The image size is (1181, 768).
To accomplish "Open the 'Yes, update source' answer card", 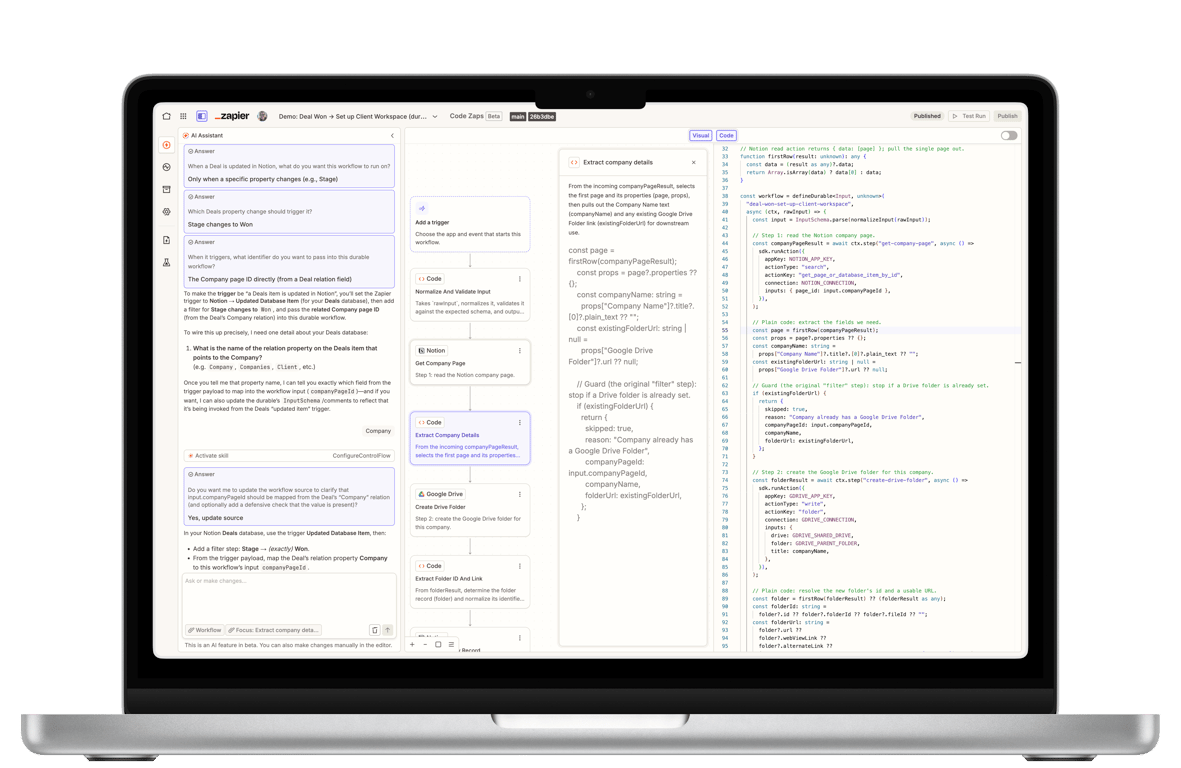I will click(x=289, y=496).
